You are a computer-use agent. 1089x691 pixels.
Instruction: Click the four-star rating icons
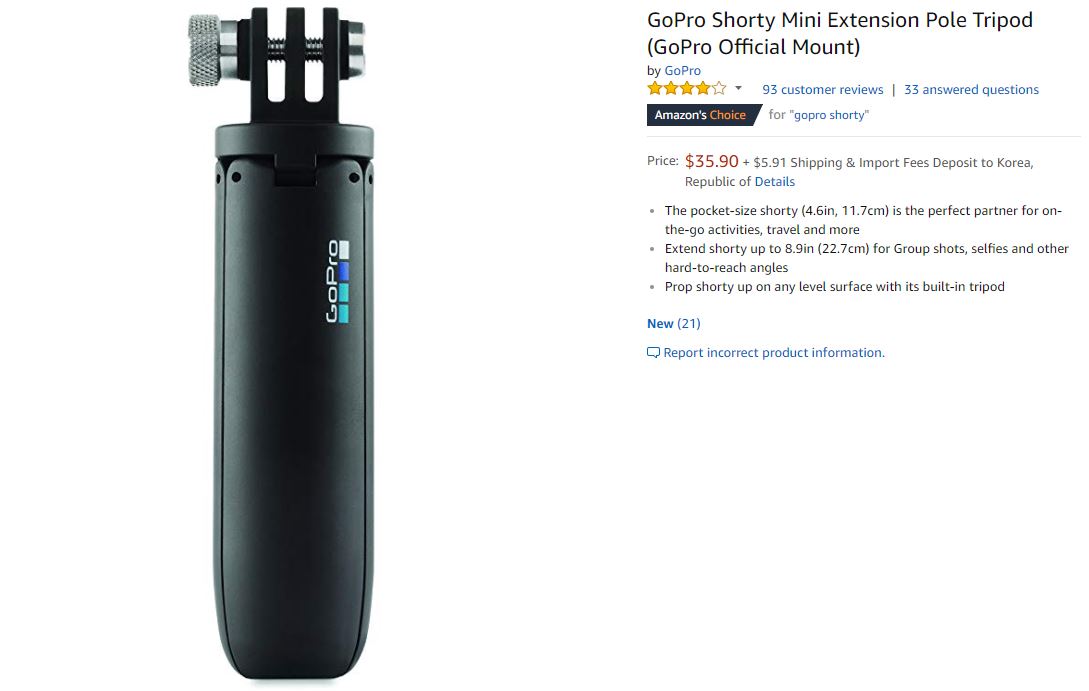686,89
